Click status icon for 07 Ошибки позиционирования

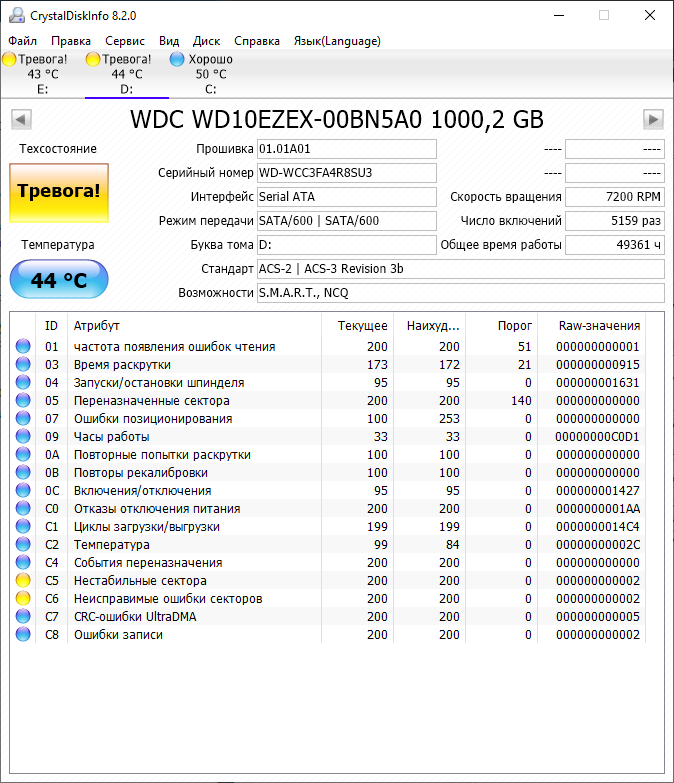[x=23, y=418]
